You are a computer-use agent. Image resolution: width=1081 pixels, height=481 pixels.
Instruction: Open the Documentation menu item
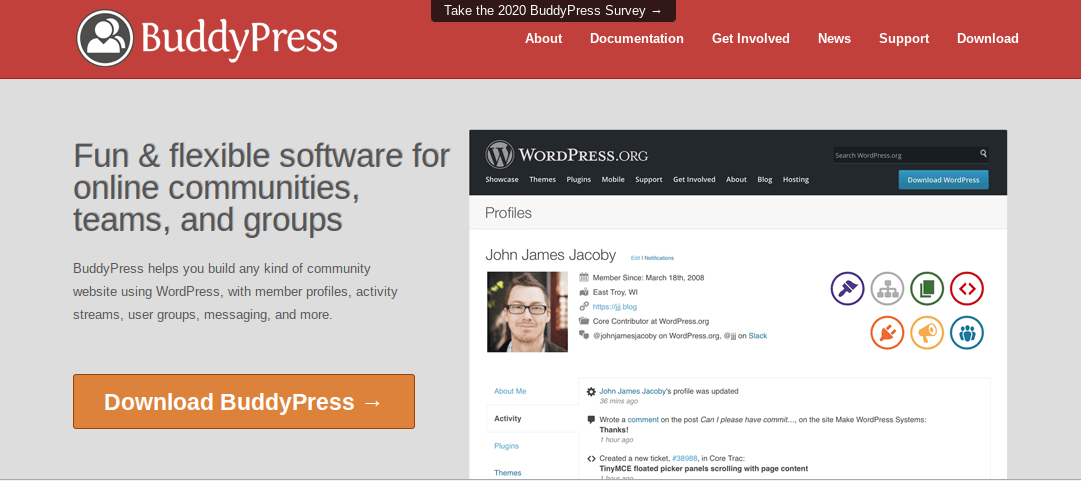pos(636,39)
